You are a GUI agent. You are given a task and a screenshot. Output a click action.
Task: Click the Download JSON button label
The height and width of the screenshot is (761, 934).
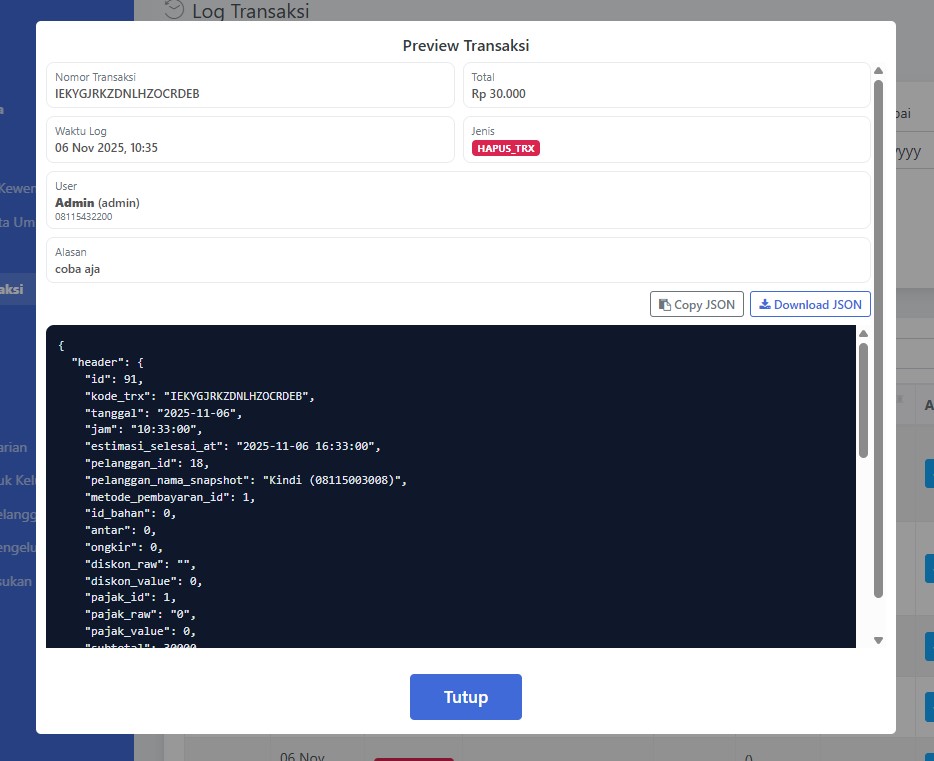pyautogui.click(x=817, y=305)
